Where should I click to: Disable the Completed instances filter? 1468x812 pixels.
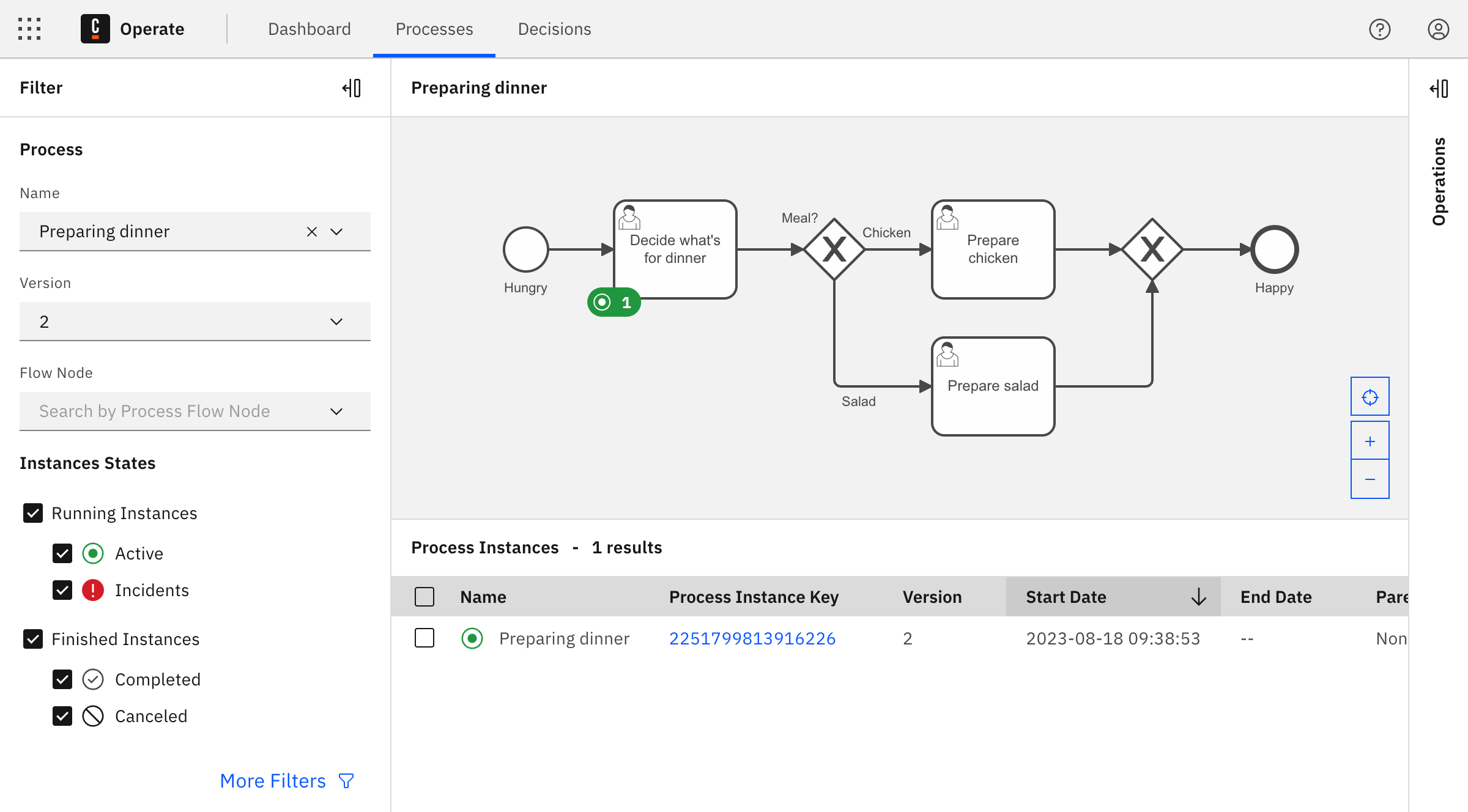point(62,679)
